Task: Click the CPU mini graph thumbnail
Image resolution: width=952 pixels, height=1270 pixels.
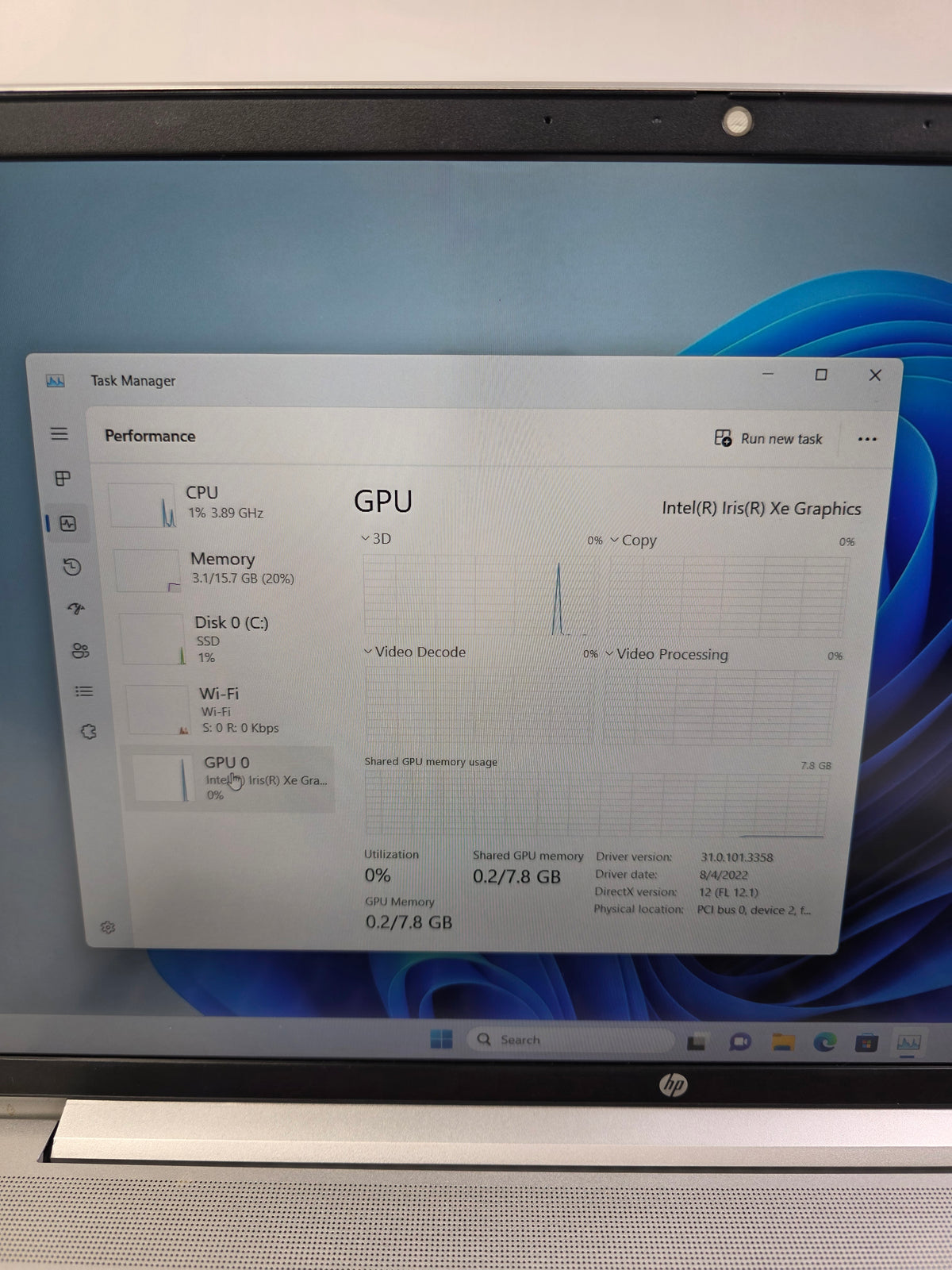Action: tap(143, 506)
